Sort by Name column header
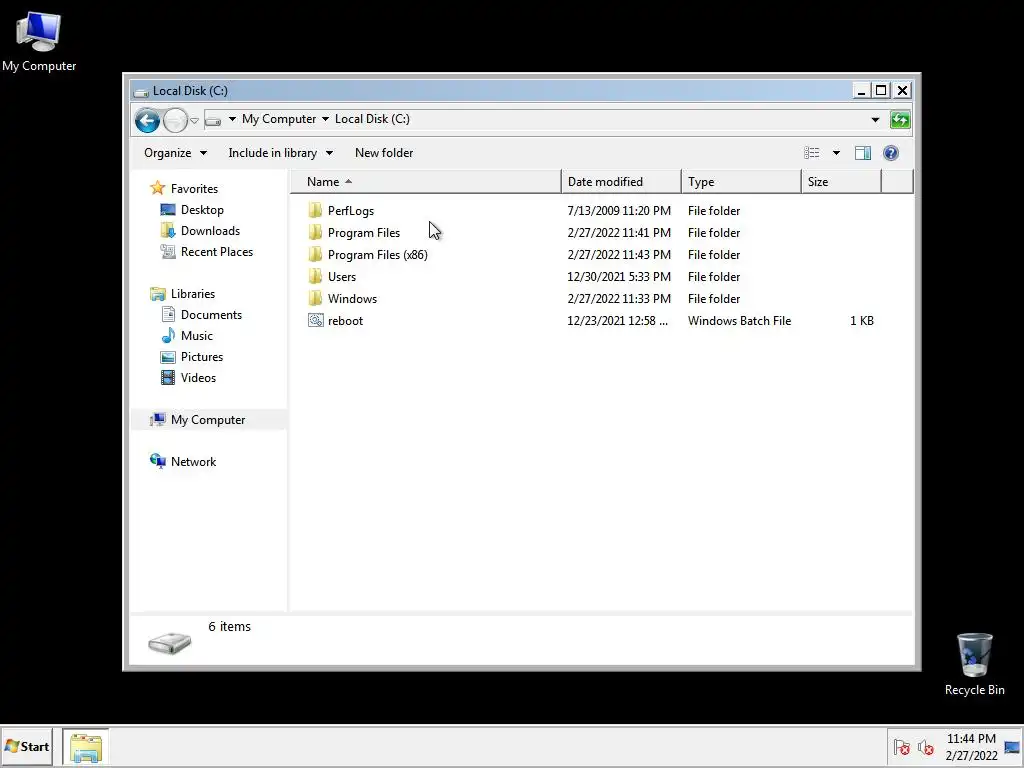This screenshot has height=768, width=1024. [425, 182]
